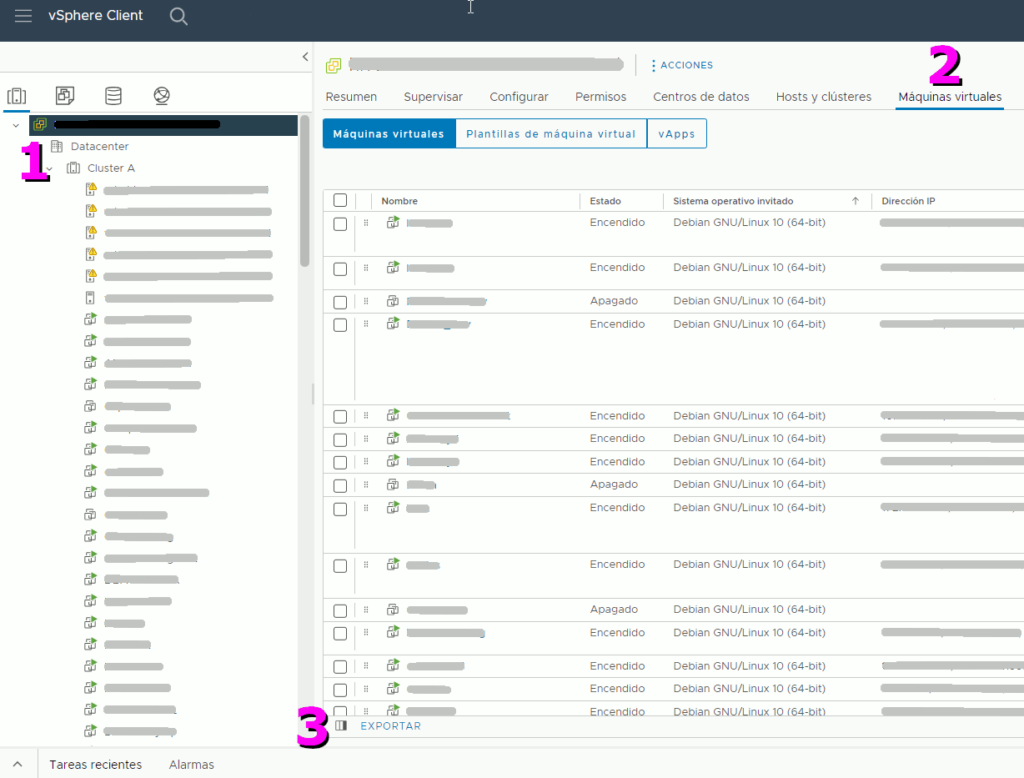The image size is (1024, 778).
Task: Check the last fully visible row checkbox
Action: click(x=340, y=690)
